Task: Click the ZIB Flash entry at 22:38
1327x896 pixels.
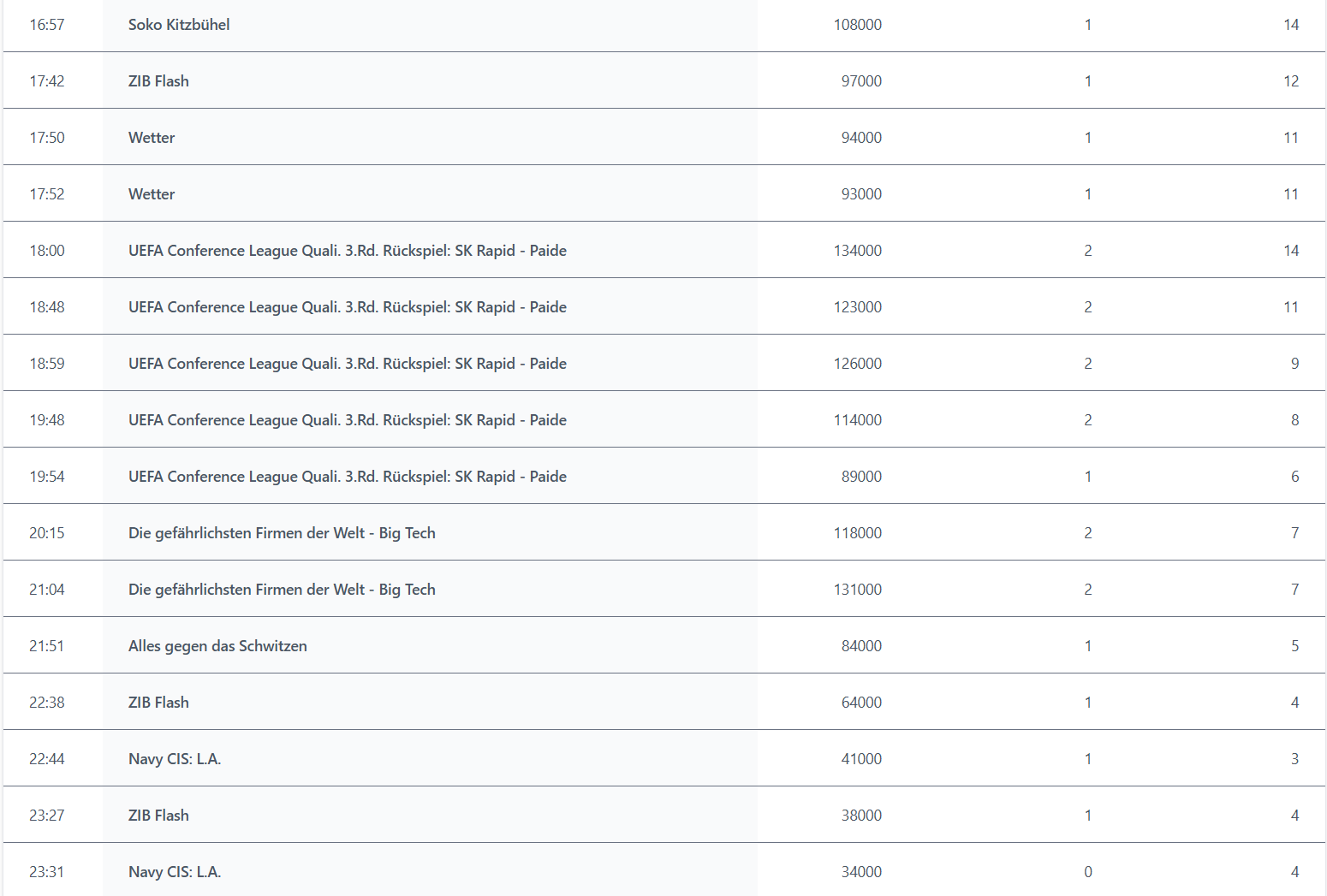Action: tap(158, 703)
